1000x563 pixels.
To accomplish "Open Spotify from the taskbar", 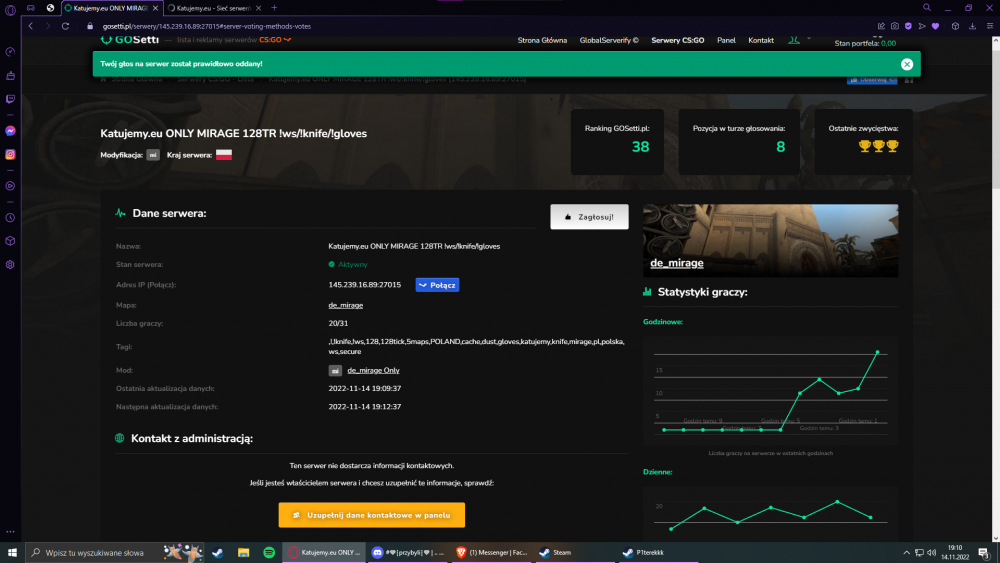I will point(269,553).
